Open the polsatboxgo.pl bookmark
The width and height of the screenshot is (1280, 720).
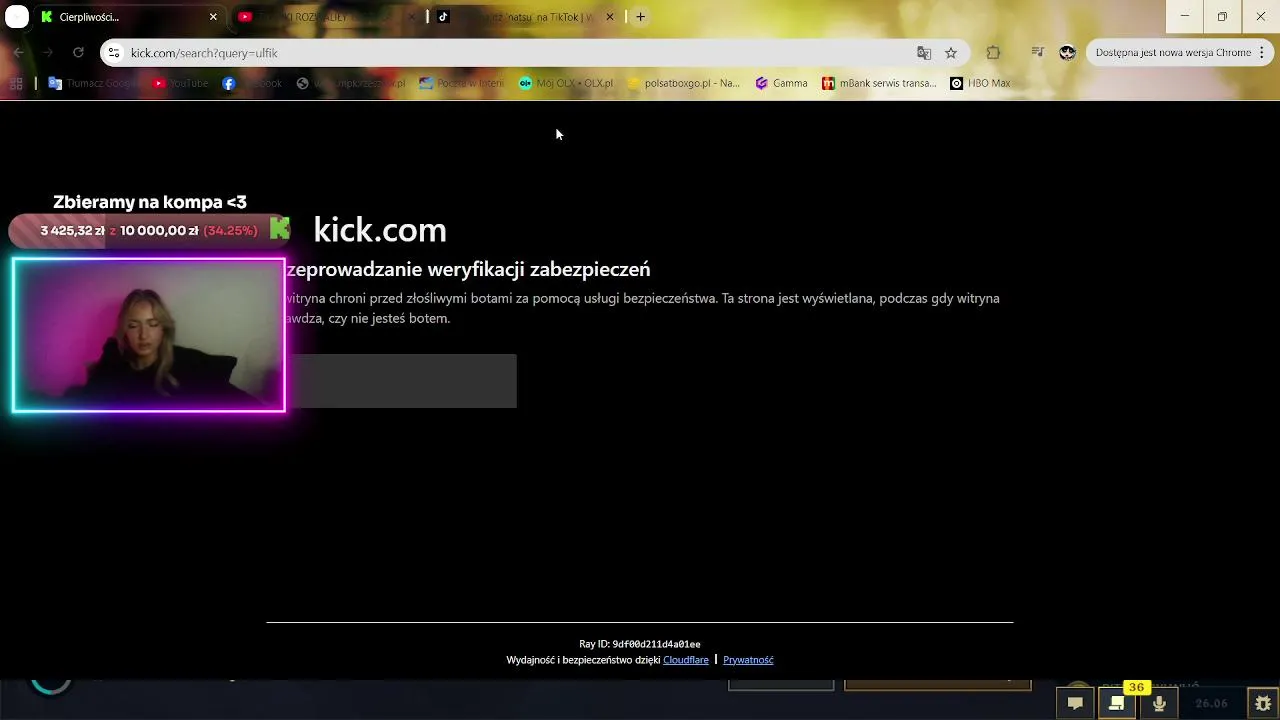coord(684,84)
